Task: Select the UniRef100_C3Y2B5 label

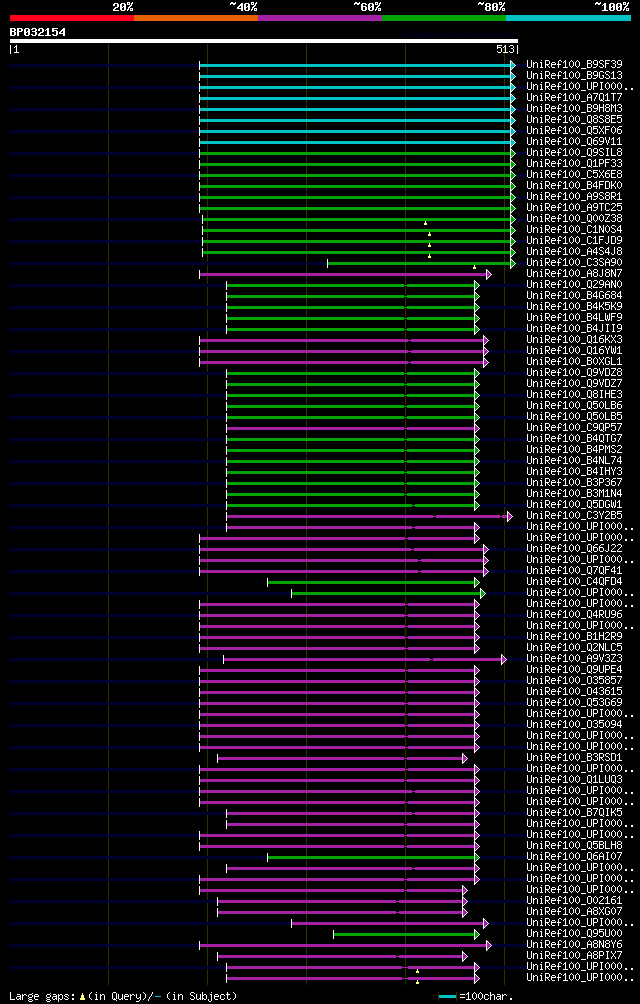Action: pyautogui.click(x=574, y=515)
